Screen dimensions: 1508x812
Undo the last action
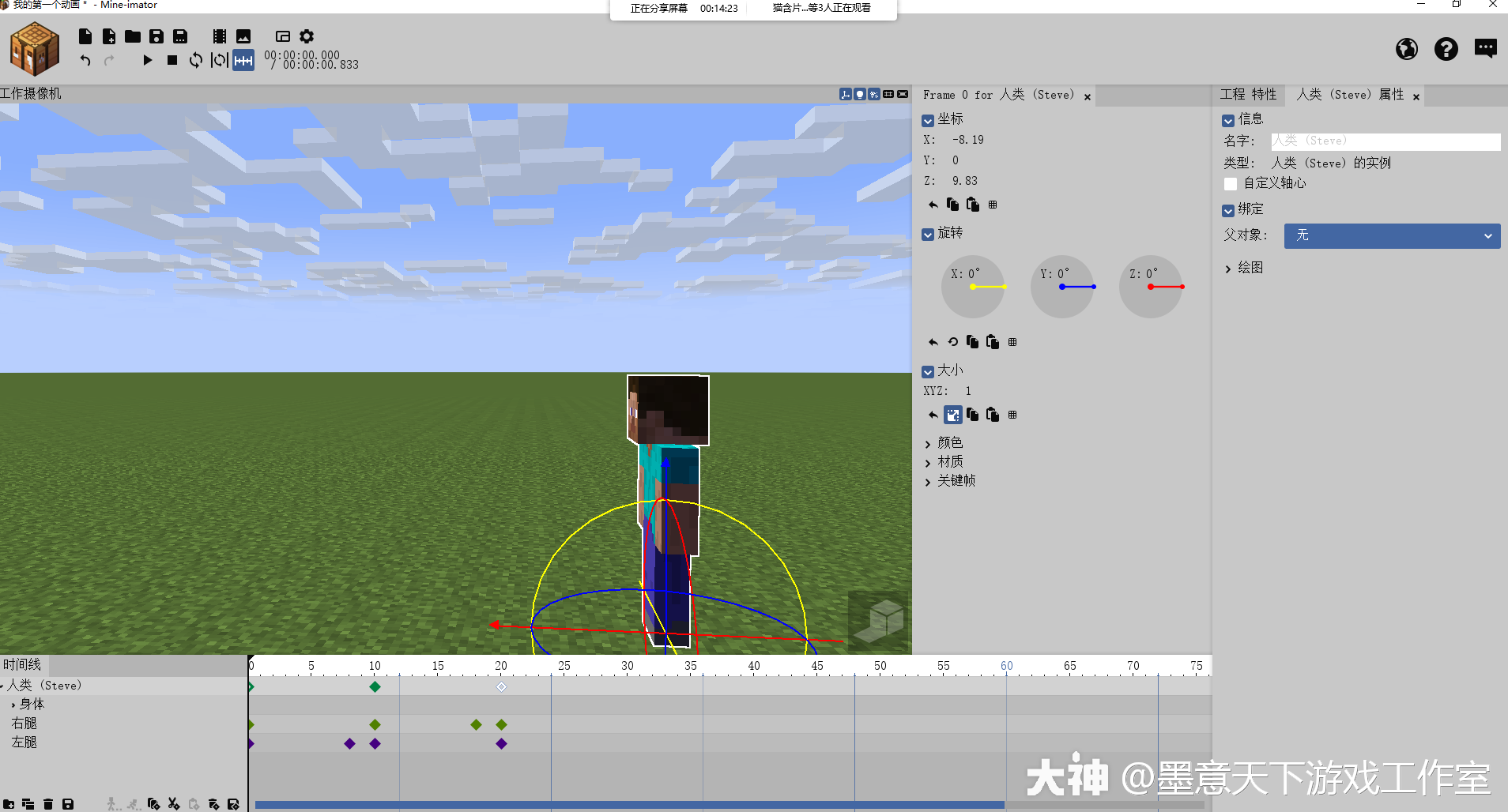pyautogui.click(x=85, y=60)
